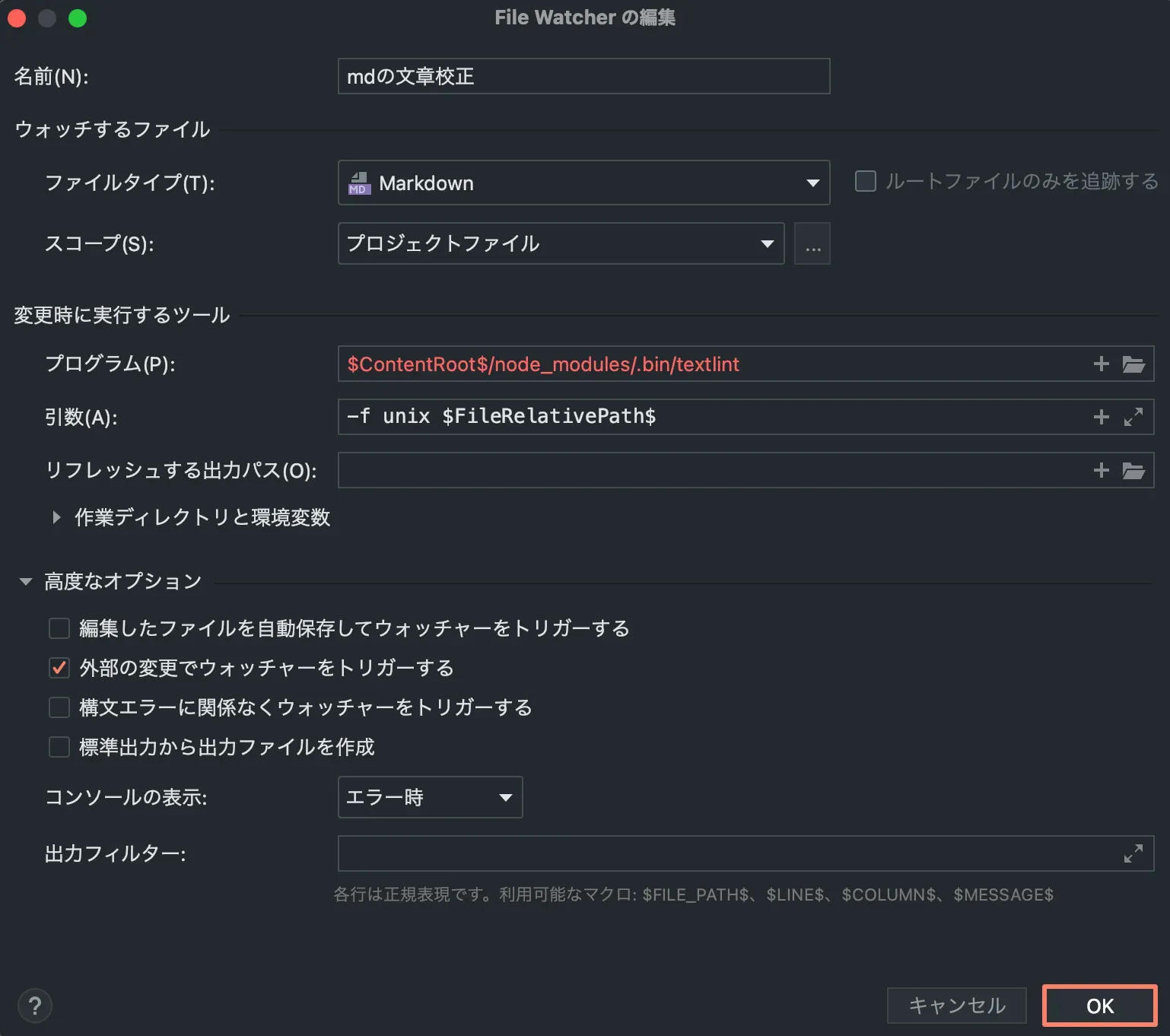Browse folder icon in the リフレッシュする出力パス field
This screenshot has height=1036, width=1170.
coord(1133,470)
